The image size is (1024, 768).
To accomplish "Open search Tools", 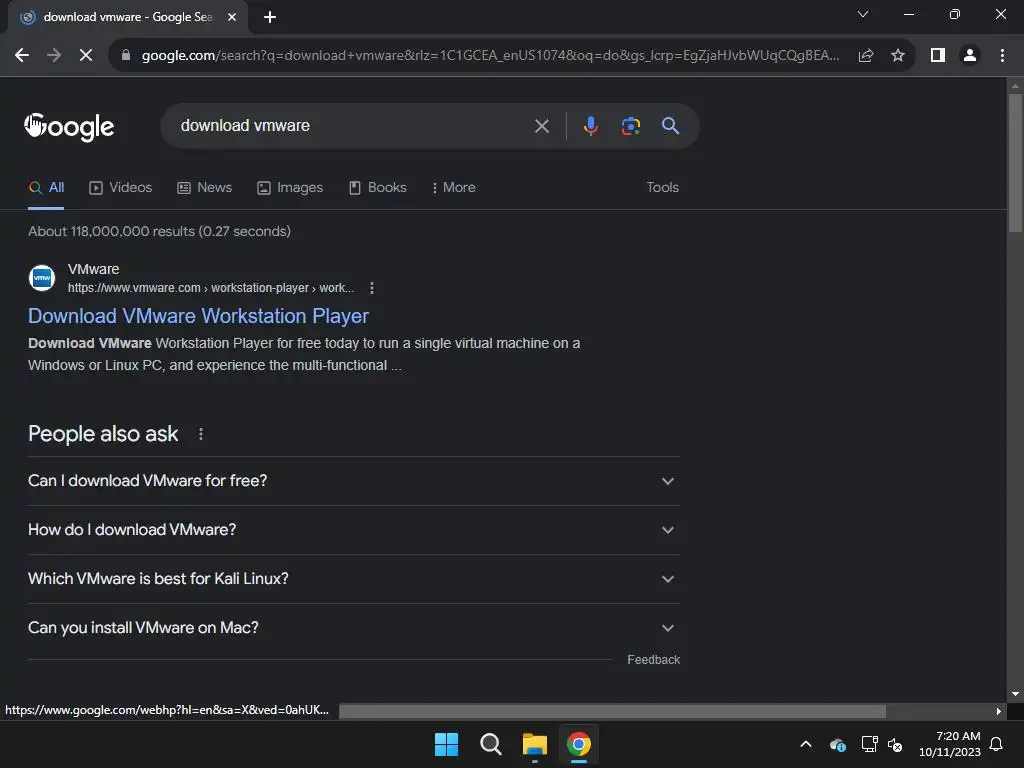I will point(662,187).
